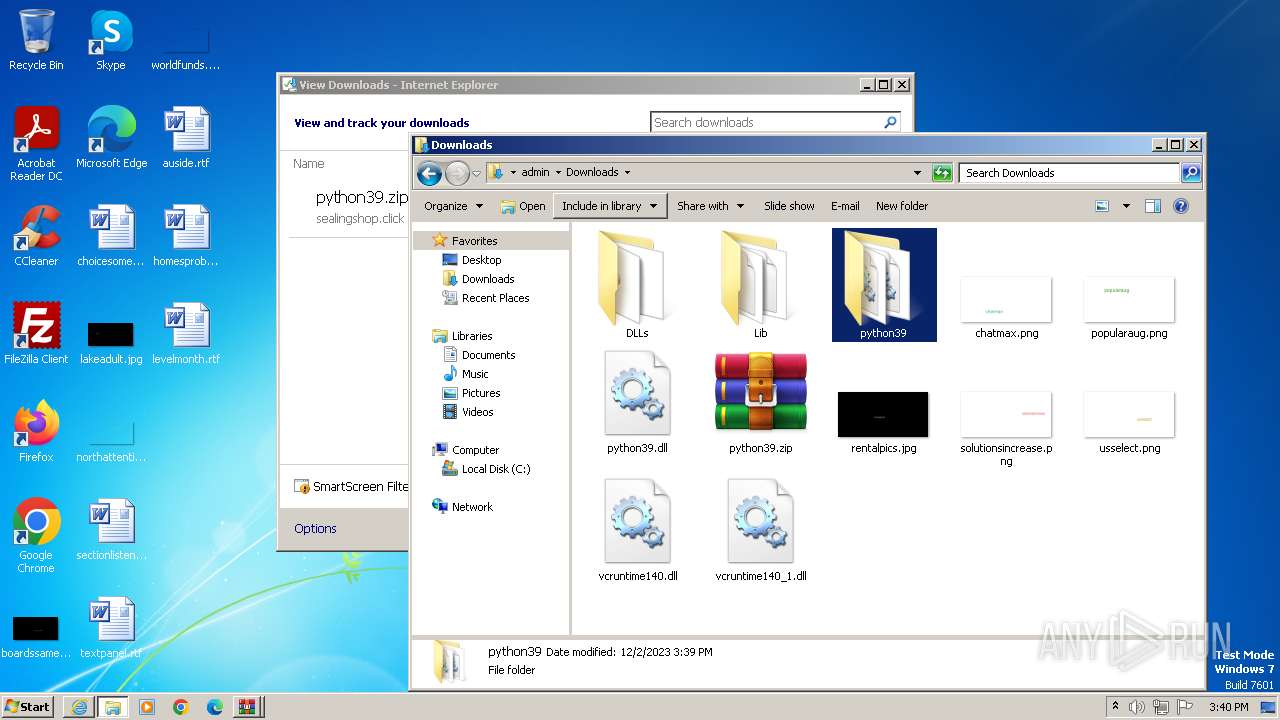Toggle the preview pane icon

click(1153, 206)
